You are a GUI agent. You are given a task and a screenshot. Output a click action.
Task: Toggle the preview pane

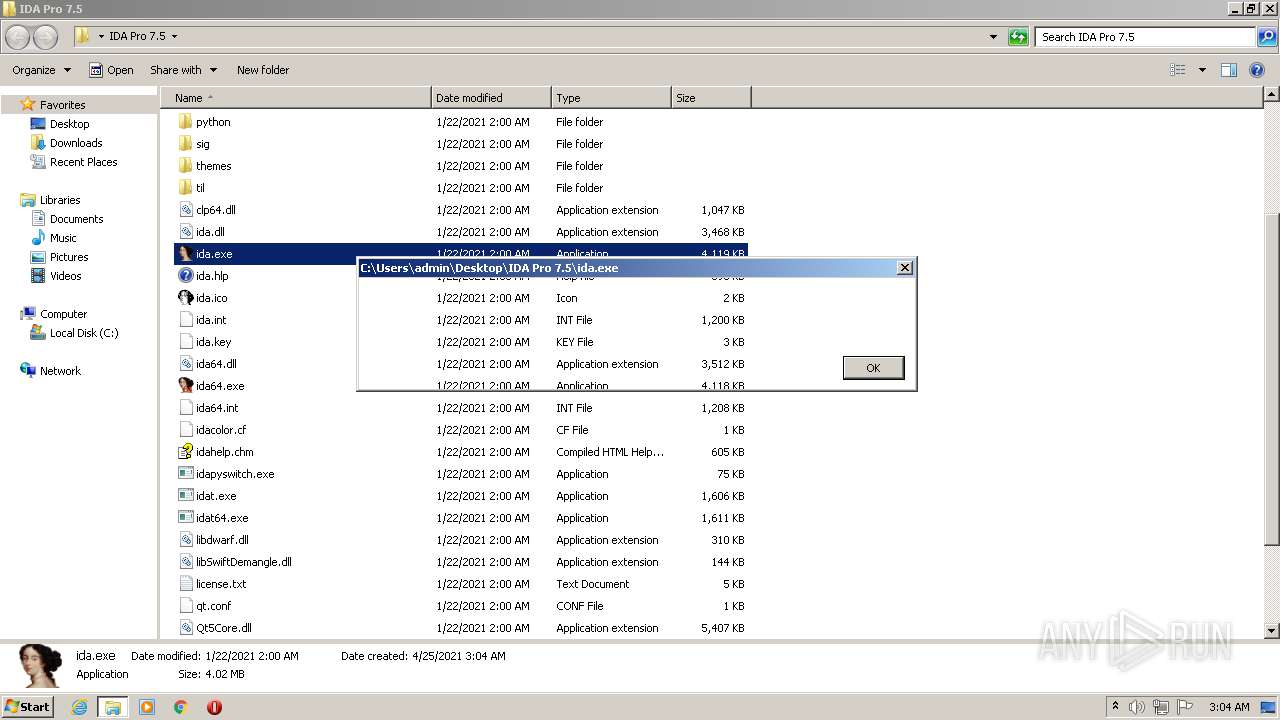click(1229, 70)
